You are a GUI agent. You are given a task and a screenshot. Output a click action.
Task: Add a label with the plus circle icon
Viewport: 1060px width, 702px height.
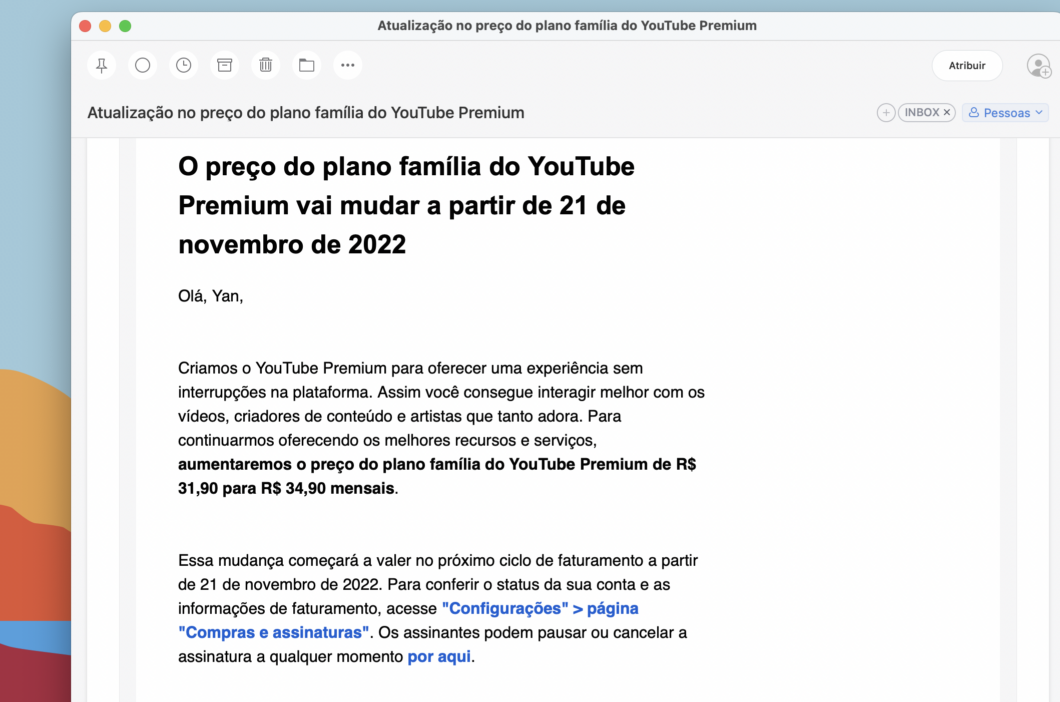[886, 113]
